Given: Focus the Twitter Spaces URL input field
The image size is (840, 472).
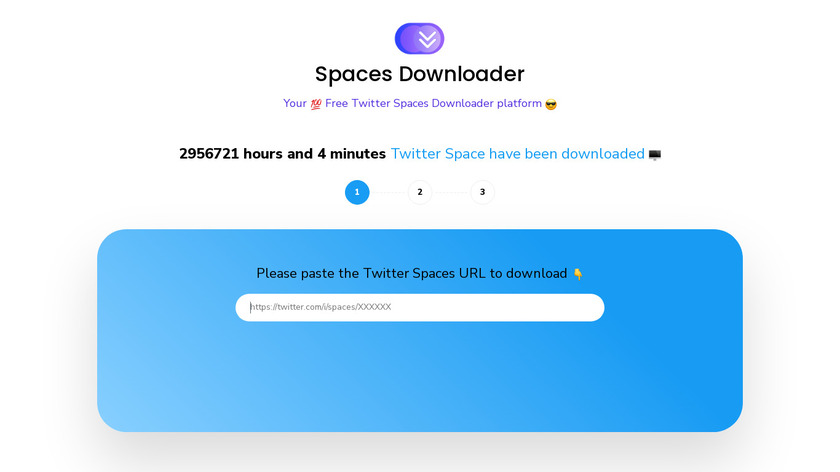Looking at the screenshot, I should click(x=420, y=308).
